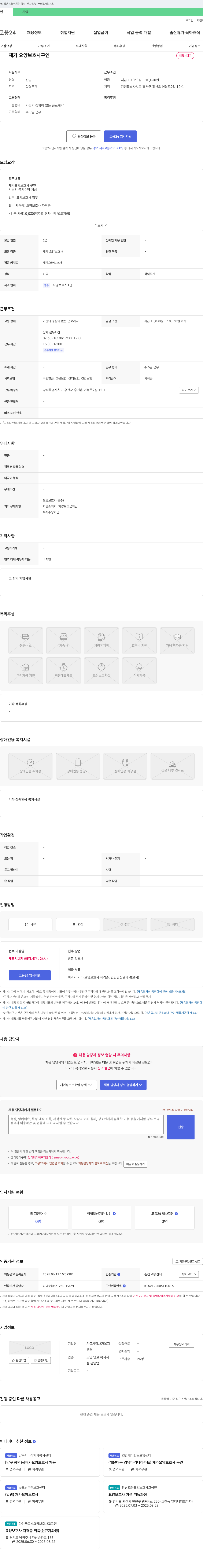Click the 모성보호시설 welfare icon
The width and height of the screenshot is (203, 1568).
point(101,671)
